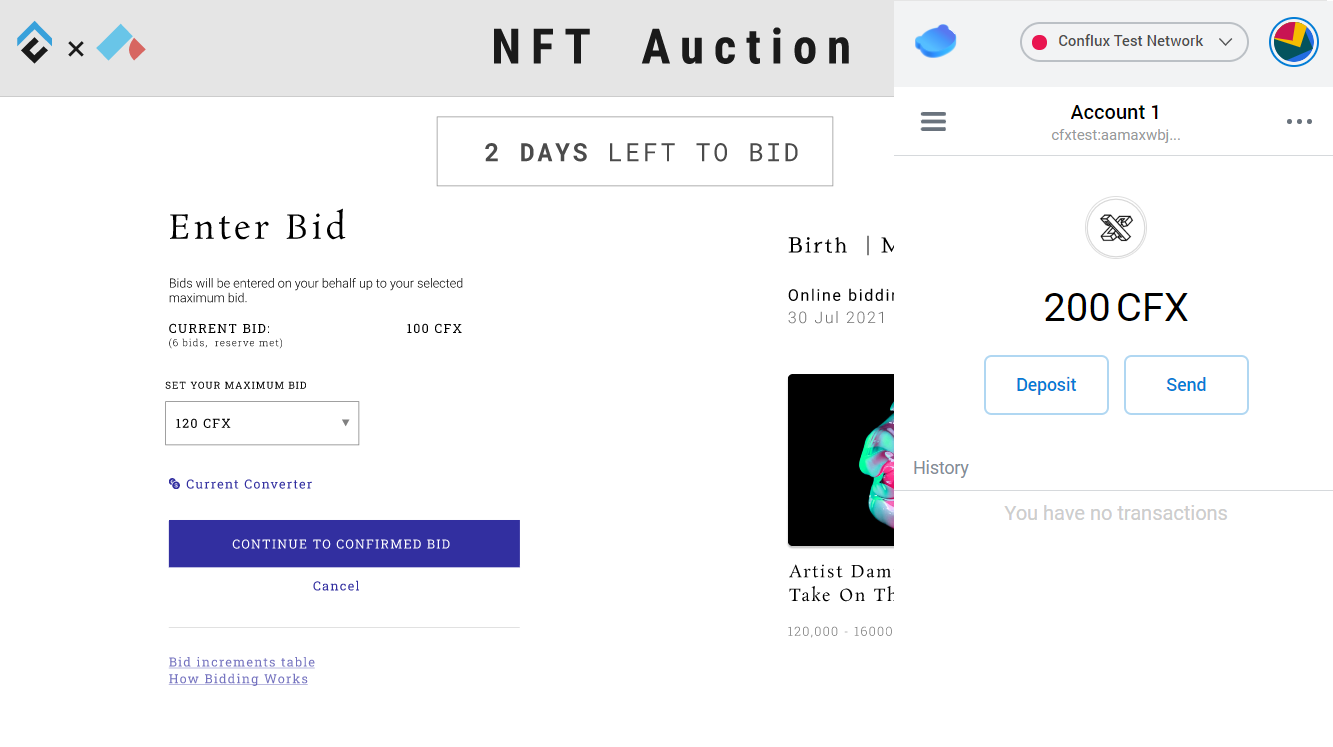Click the NFT artwork thumbnail
The height and width of the screenshot is (747, 1333).
point(841,460)
